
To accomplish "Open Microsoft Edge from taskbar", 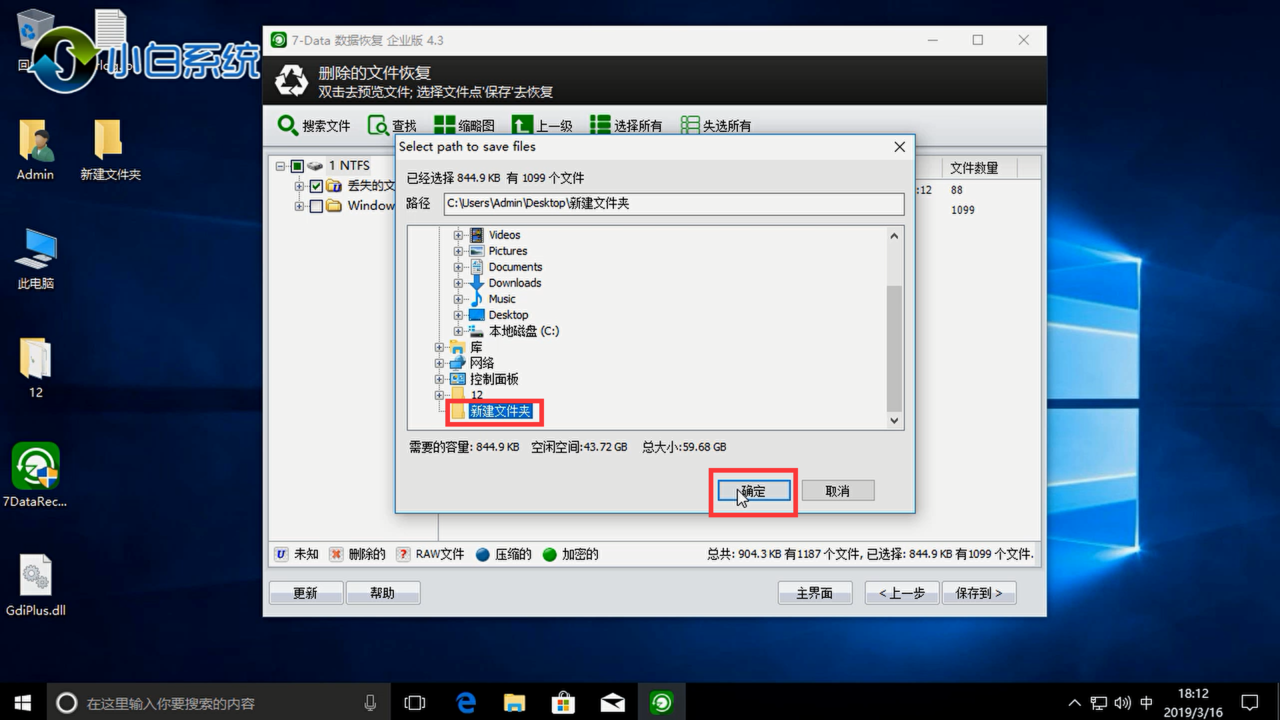I will coord(465,703).
